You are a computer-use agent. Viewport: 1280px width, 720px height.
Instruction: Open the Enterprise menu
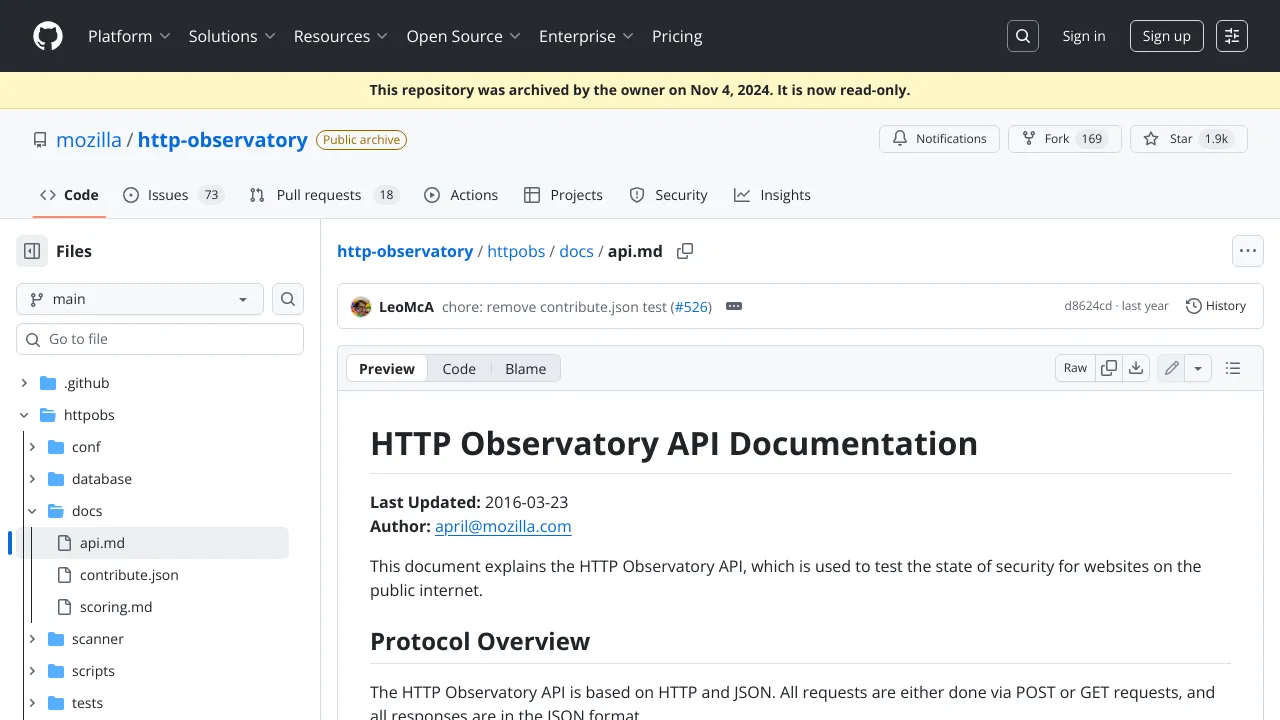click(587, 36)
